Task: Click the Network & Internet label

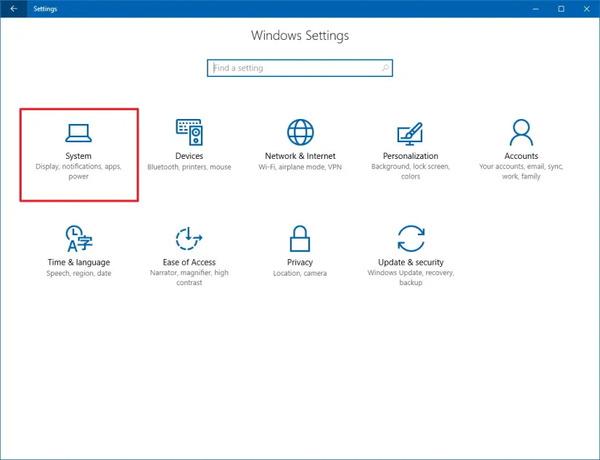Action: 300,156
